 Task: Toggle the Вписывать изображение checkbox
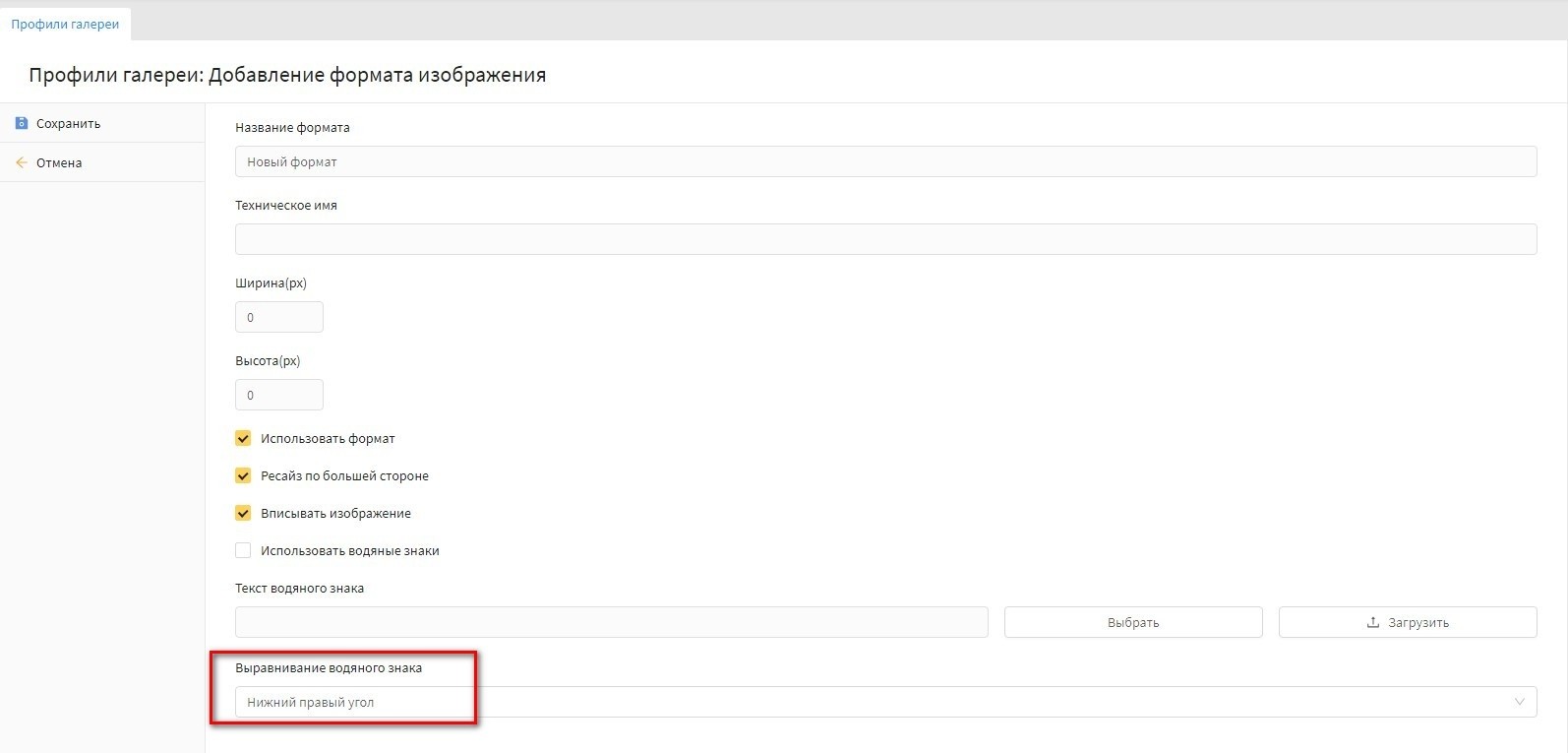tap(243, 514)
